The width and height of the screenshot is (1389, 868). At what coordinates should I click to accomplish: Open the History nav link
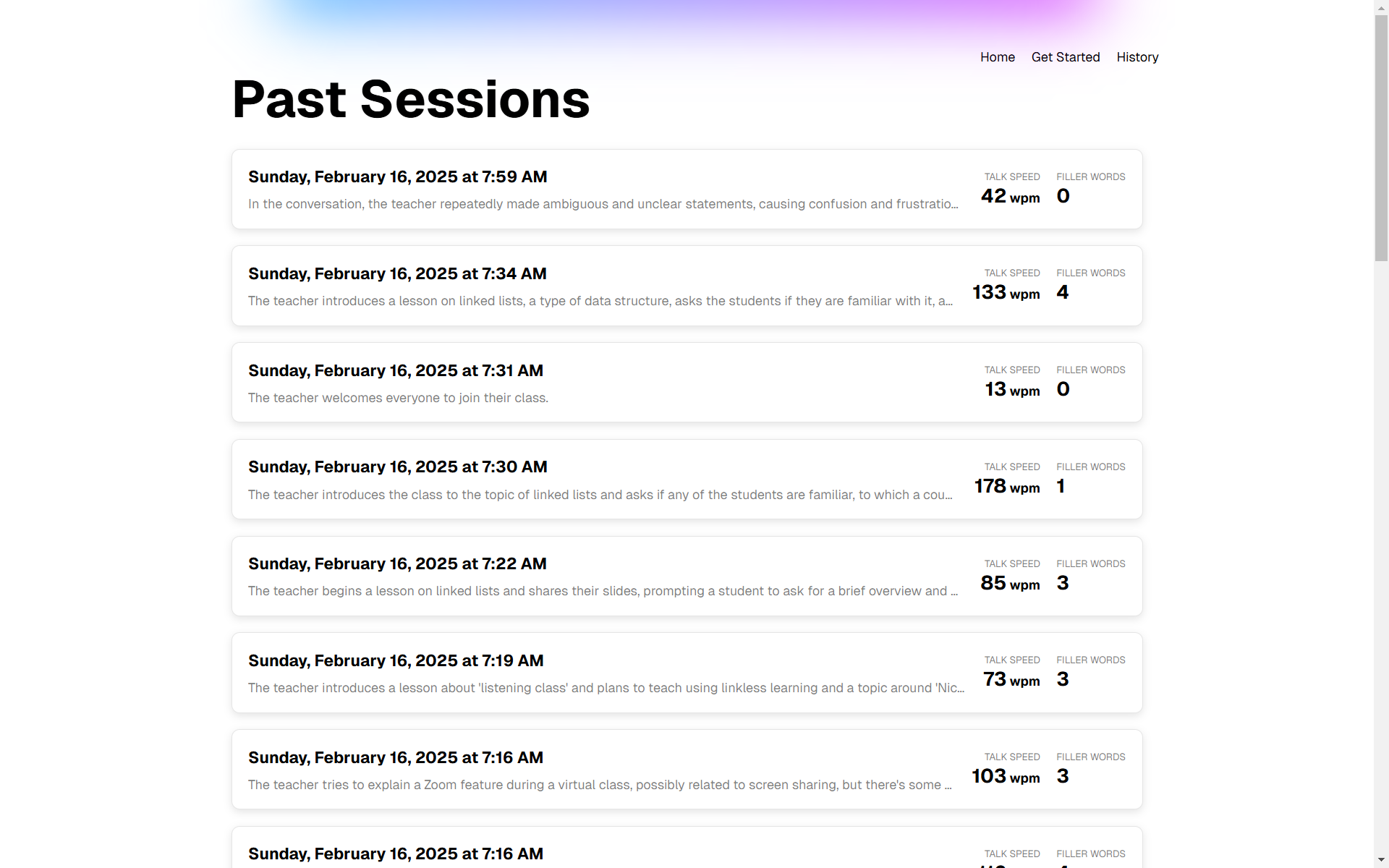1137,57
